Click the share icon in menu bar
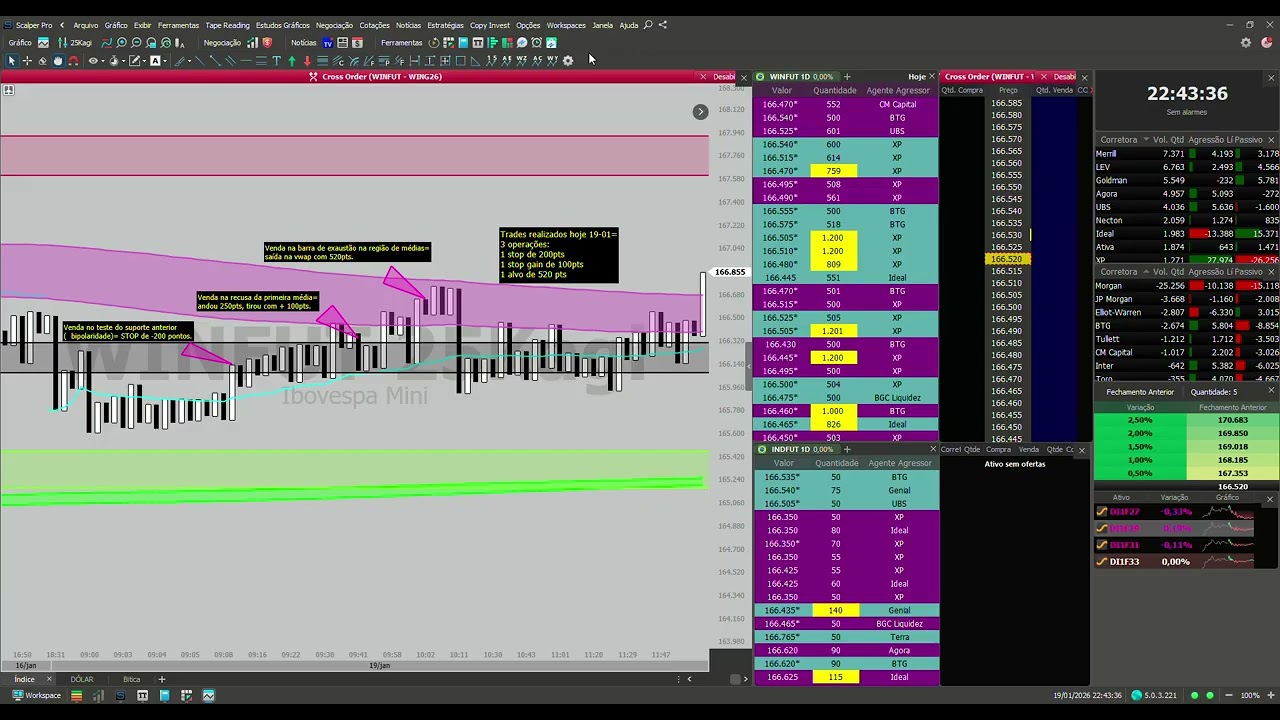1280x720 pixels. [x=662, y=25]
